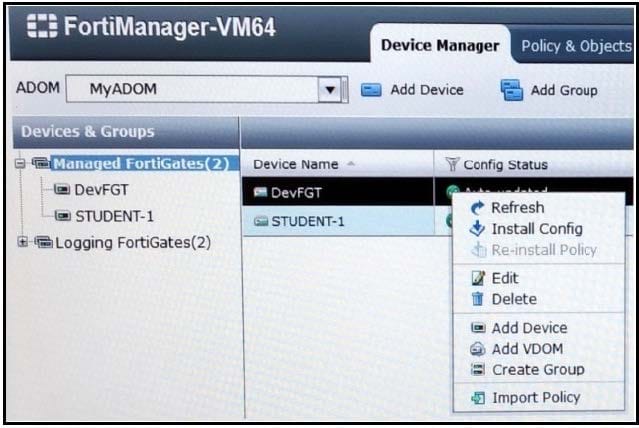Switch to the Policy & Objects tab
This screenshot has height=428, width=639.
coord(576,46)
